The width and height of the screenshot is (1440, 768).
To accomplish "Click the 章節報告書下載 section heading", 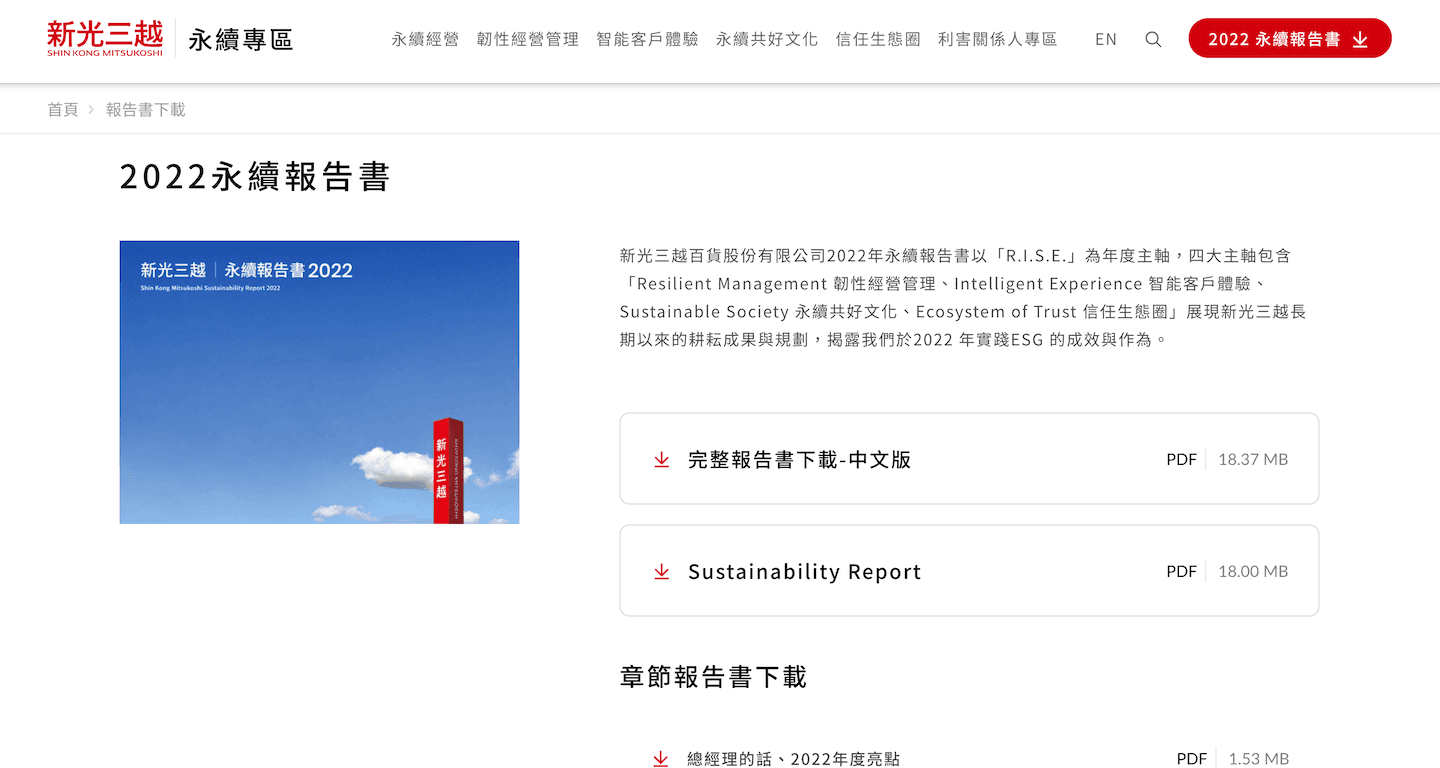I will click(713, 677).
